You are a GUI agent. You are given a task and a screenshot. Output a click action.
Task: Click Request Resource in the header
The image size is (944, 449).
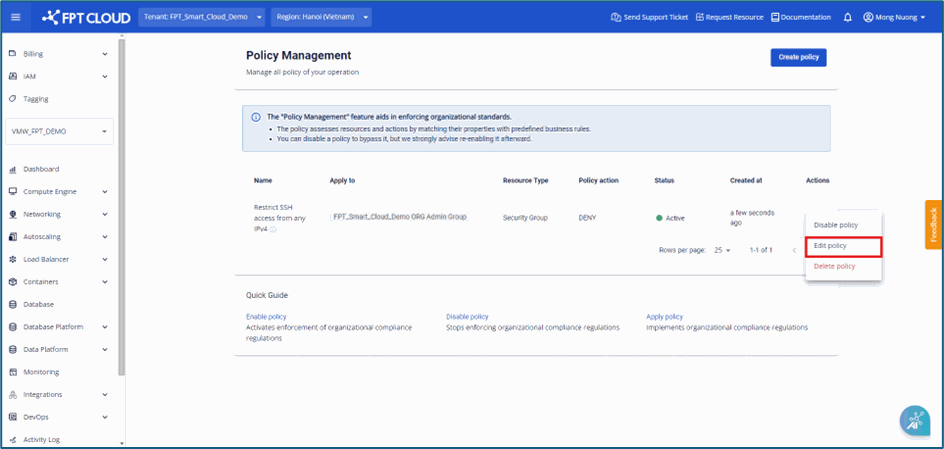click(729, 17)
